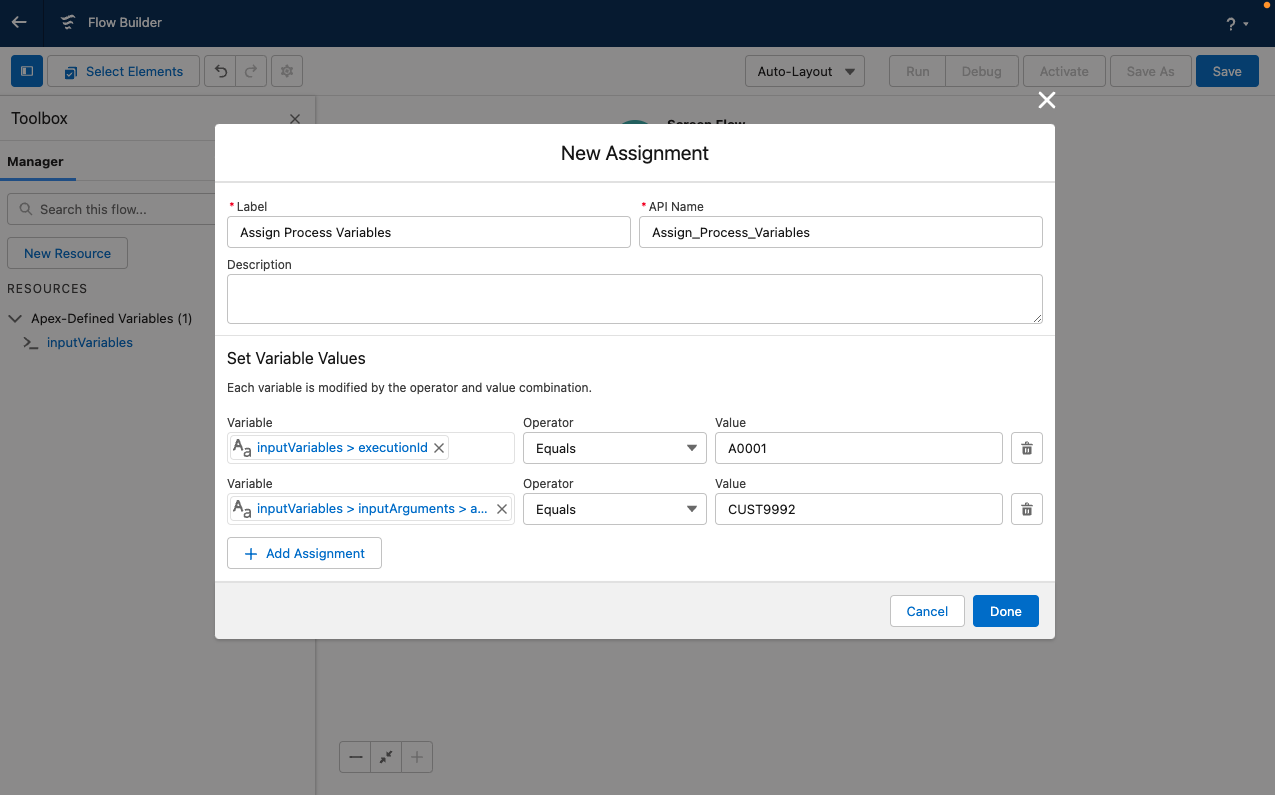Click the Value field containing A0001
This screenshot has width=1275, height=795.
859,448
